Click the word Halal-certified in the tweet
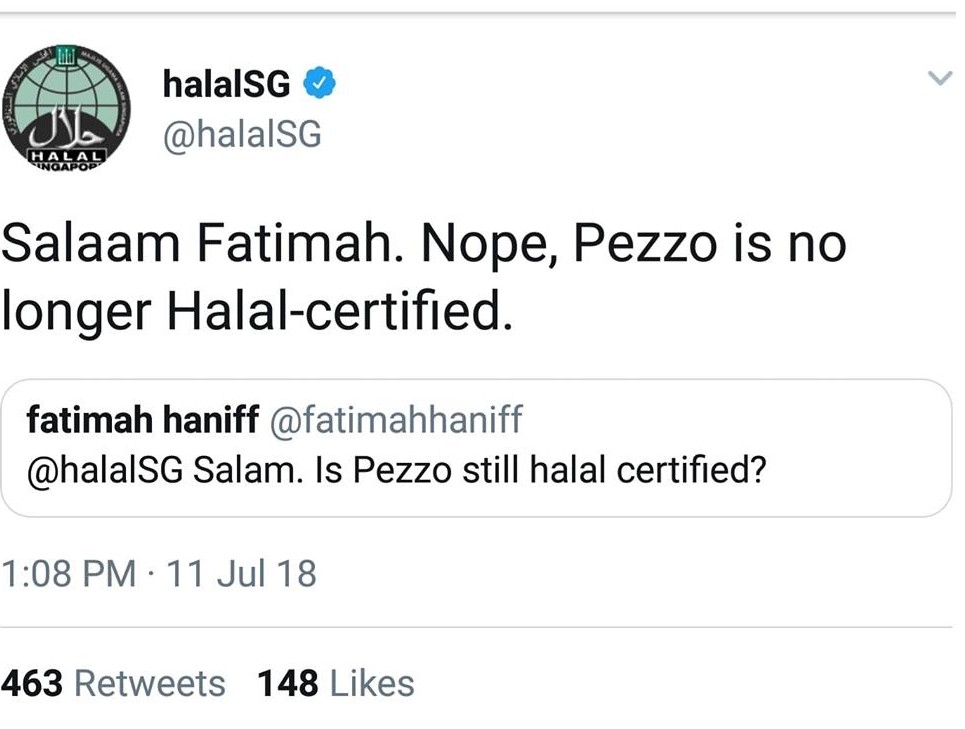The width and height of the screenshot is (965, 729). [x=340, y=309]
